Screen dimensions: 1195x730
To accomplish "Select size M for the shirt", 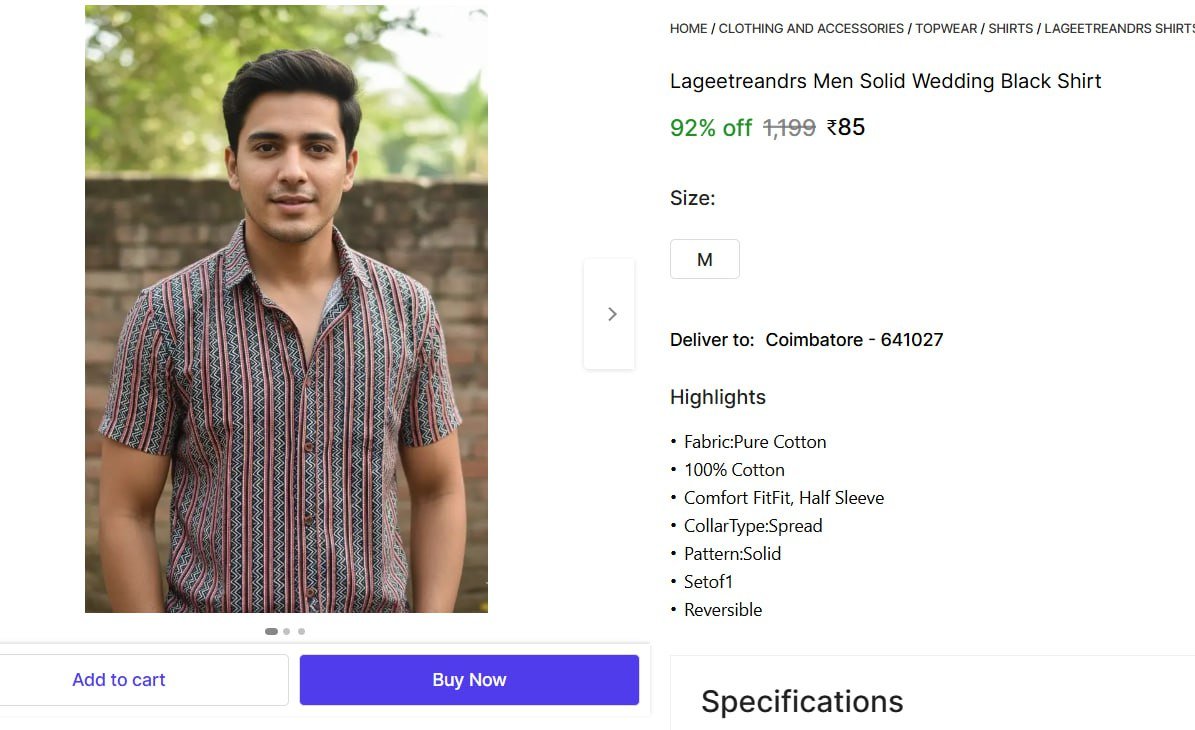I will 704,258.
